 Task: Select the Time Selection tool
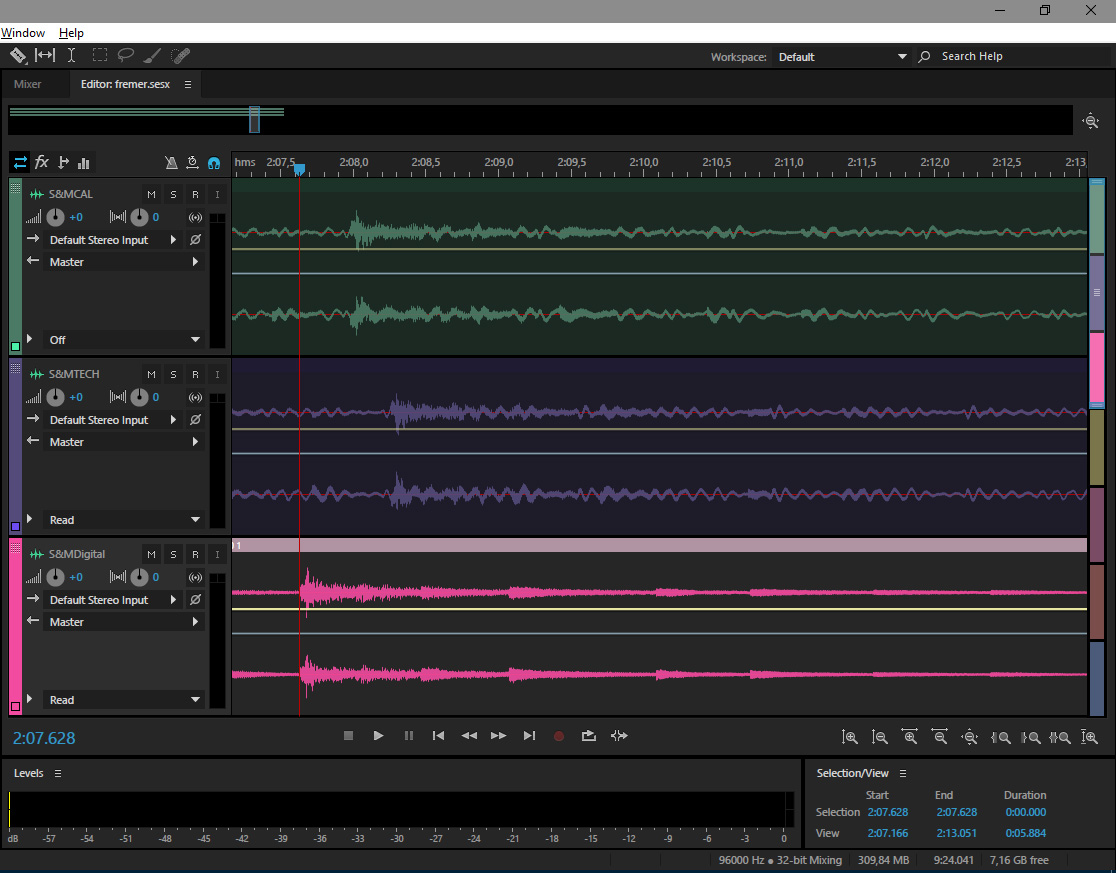point(71,55)
